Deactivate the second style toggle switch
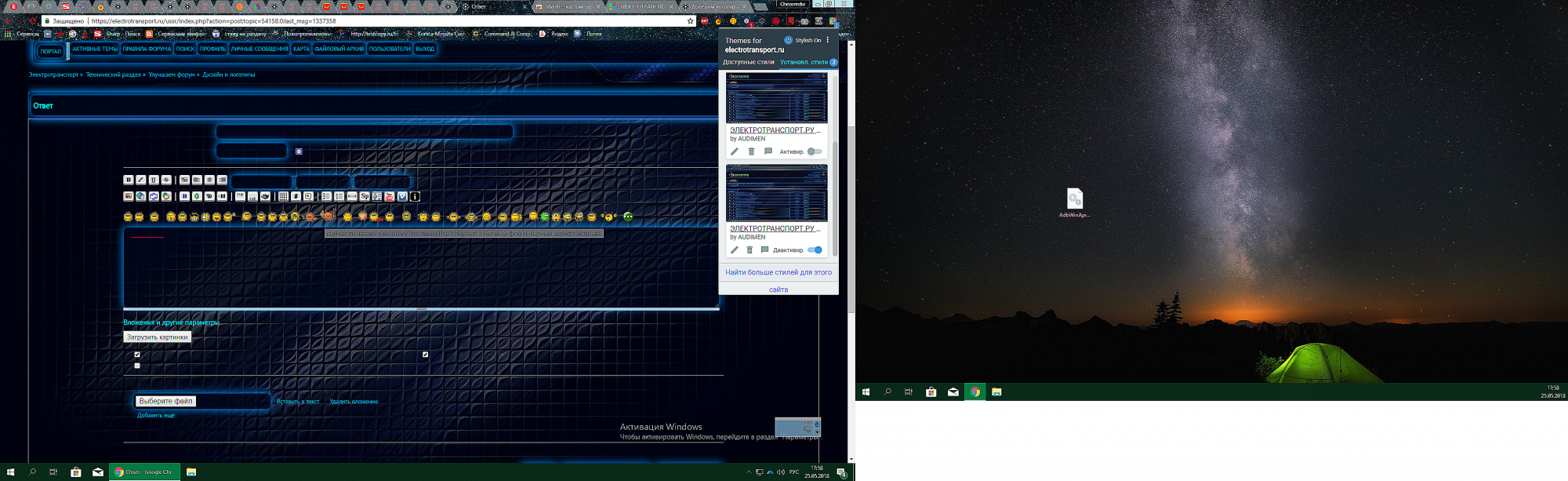 pos(815,250)
